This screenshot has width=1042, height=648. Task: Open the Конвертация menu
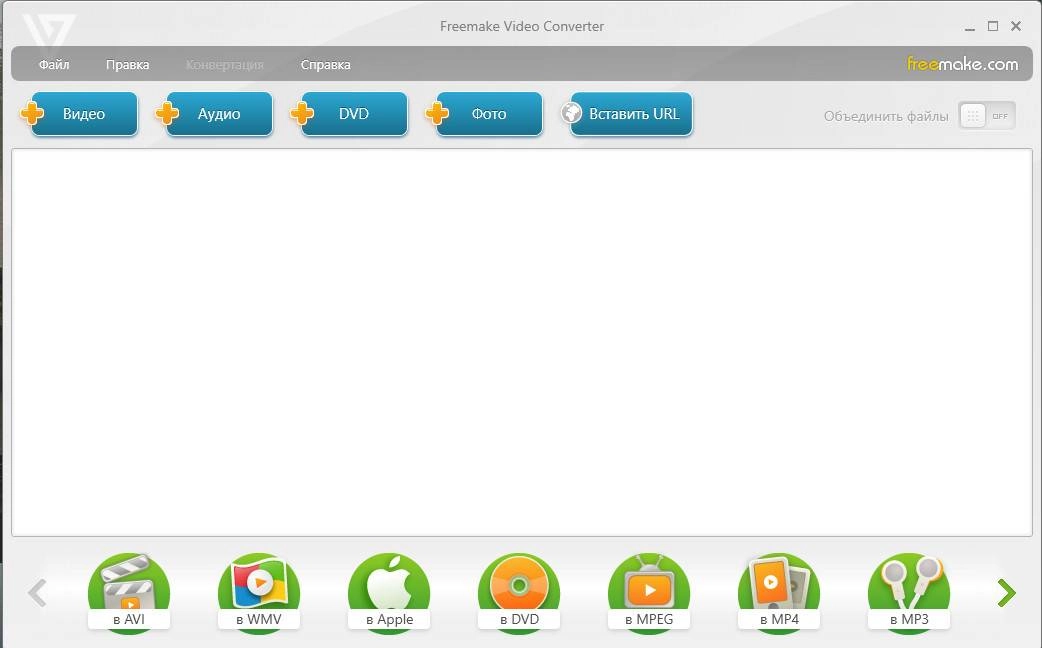point(225,64)
